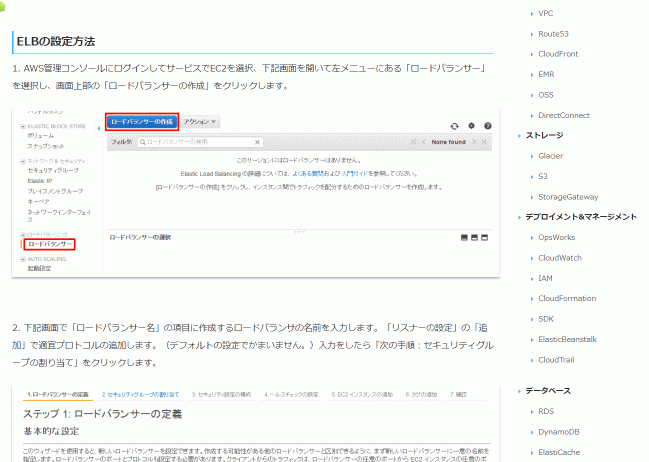Click the help question mark icon
The height and width of the screenshot is (462, 649).
[488, 126]
